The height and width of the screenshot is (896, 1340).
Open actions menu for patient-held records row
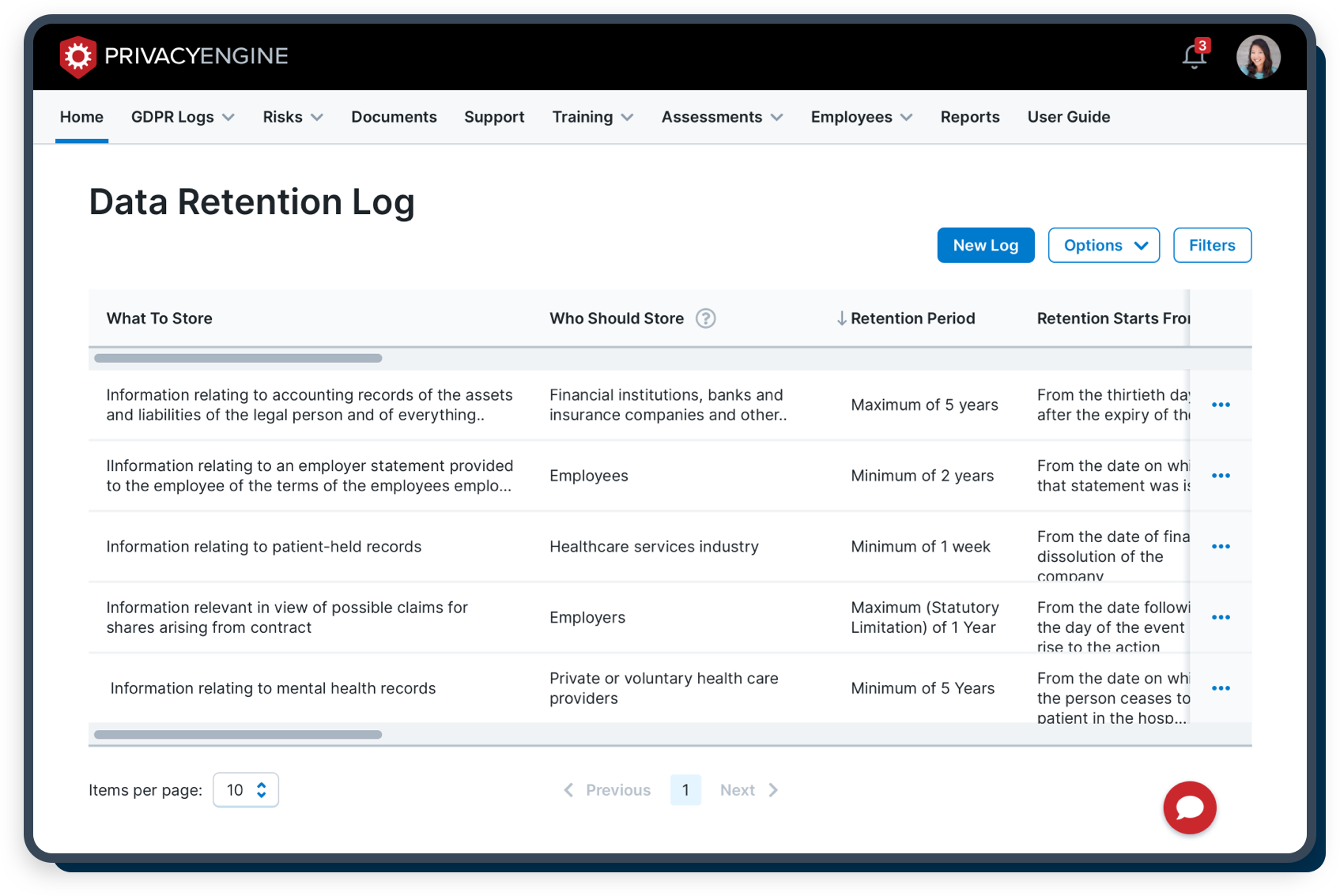point(1221,546)
